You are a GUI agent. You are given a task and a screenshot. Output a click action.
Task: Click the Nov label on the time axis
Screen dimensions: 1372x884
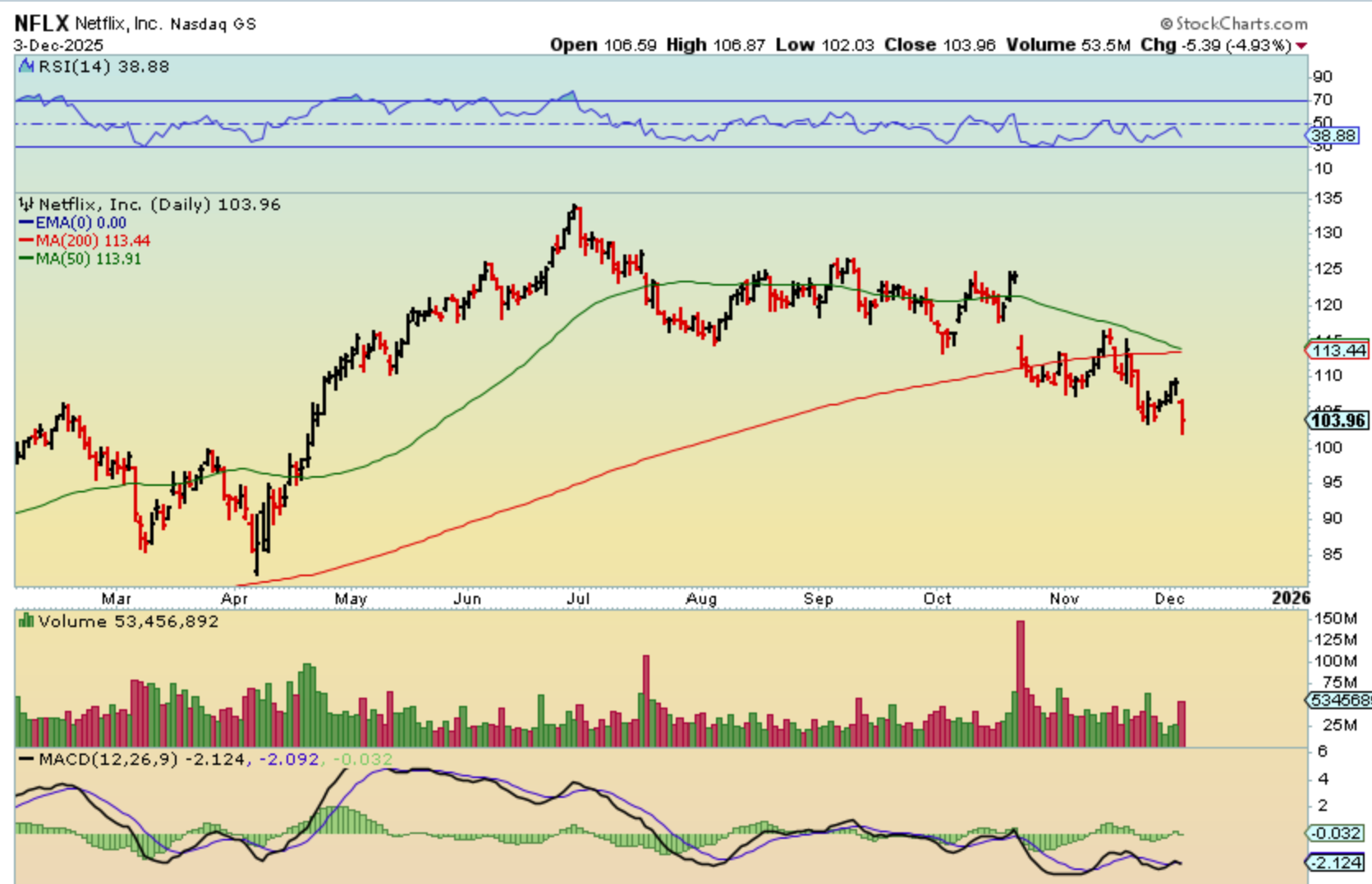click(1064, 599)
